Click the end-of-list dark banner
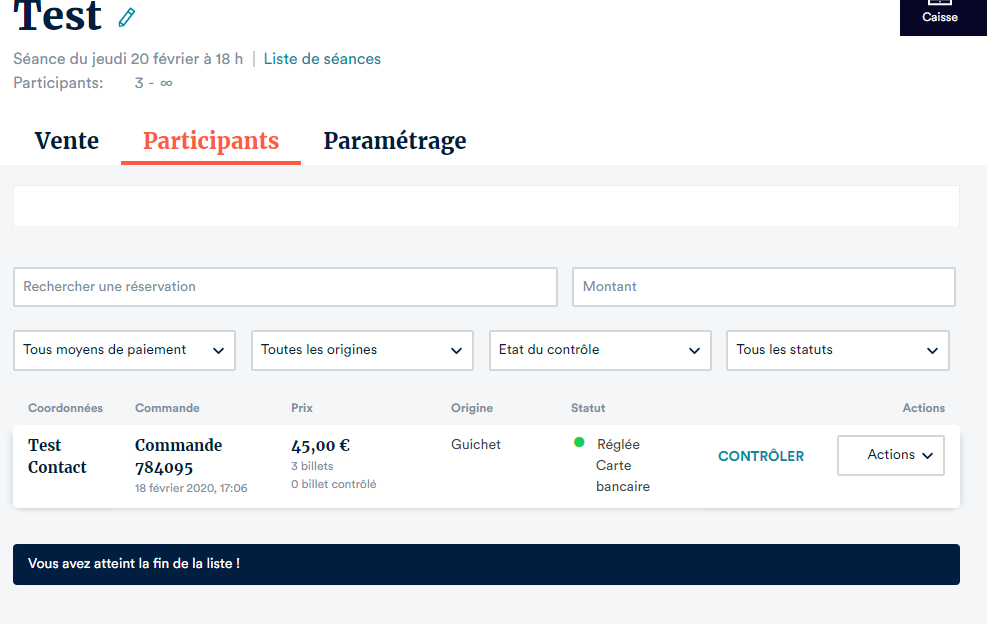 [486, 564]
